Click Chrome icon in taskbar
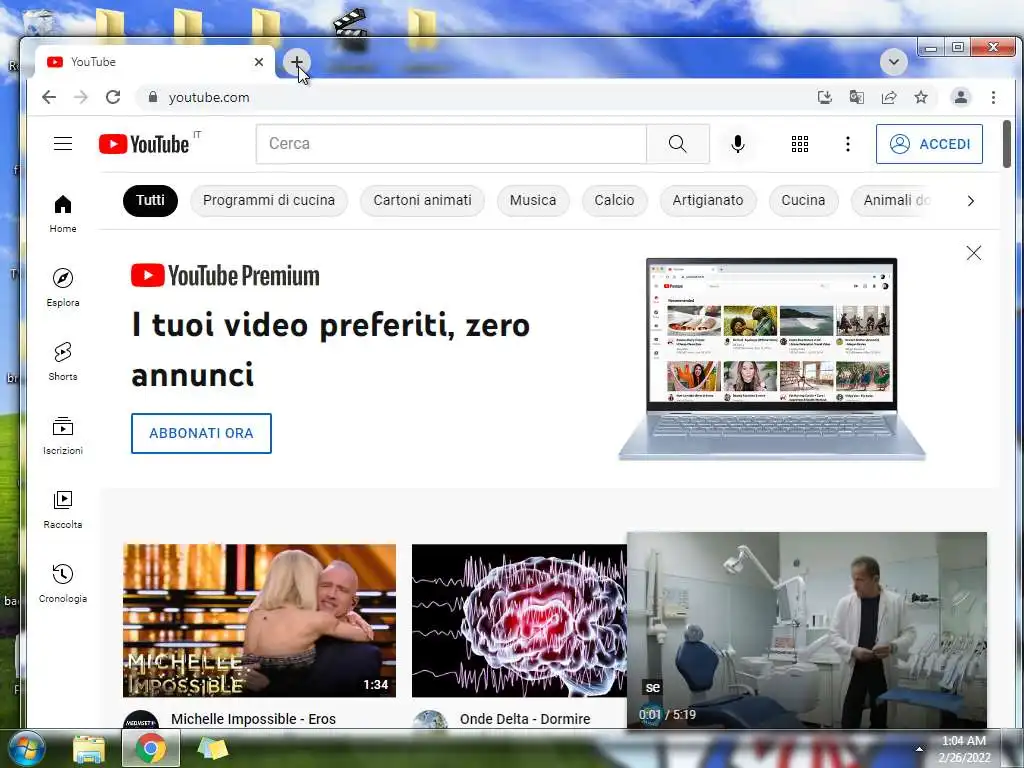 150,748
